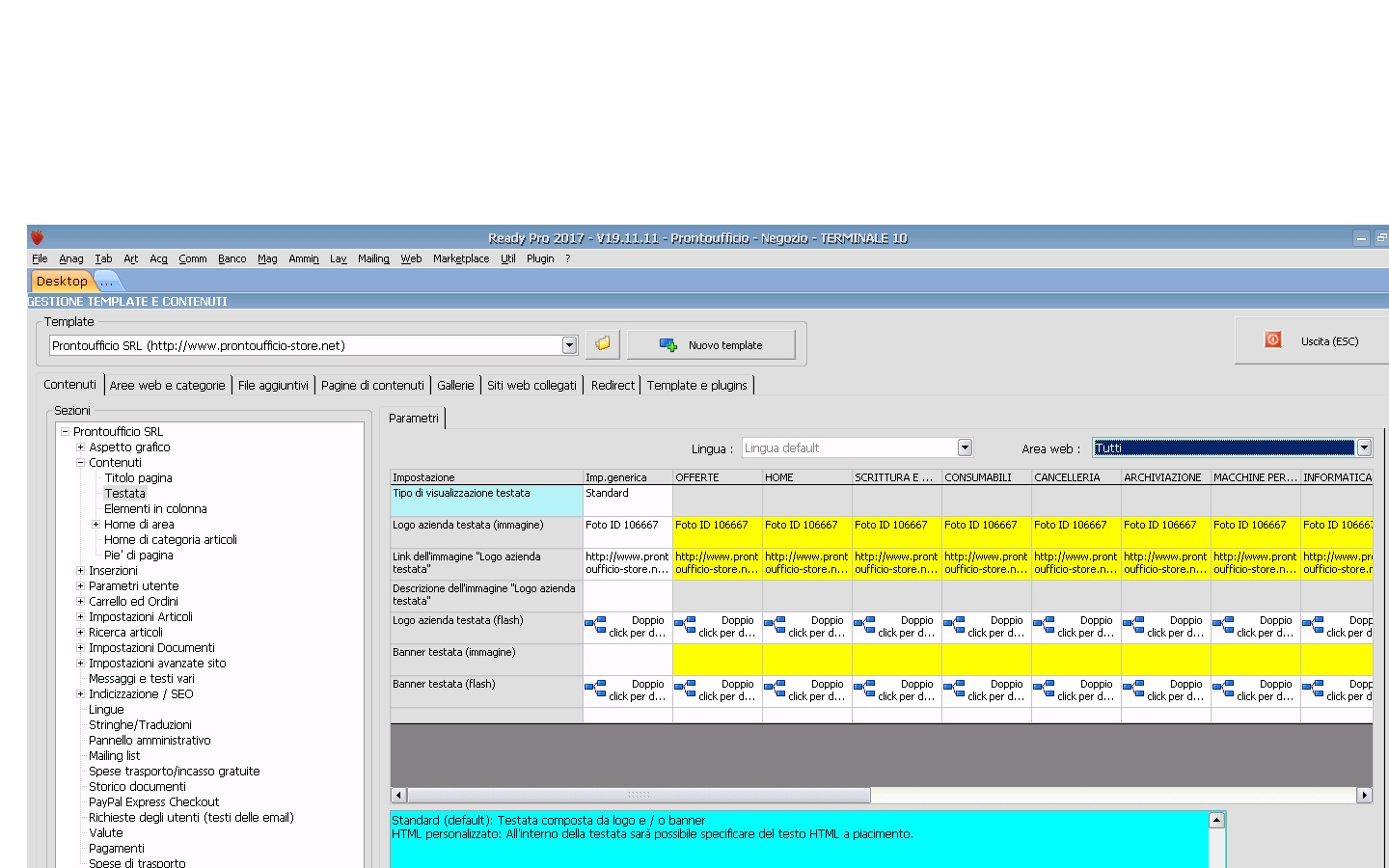This screenshot has height=868, width=1389.
Task: Click flash icon in Banner testata flash row, INFORMATICA column
Action: [x=1314, y=690]
